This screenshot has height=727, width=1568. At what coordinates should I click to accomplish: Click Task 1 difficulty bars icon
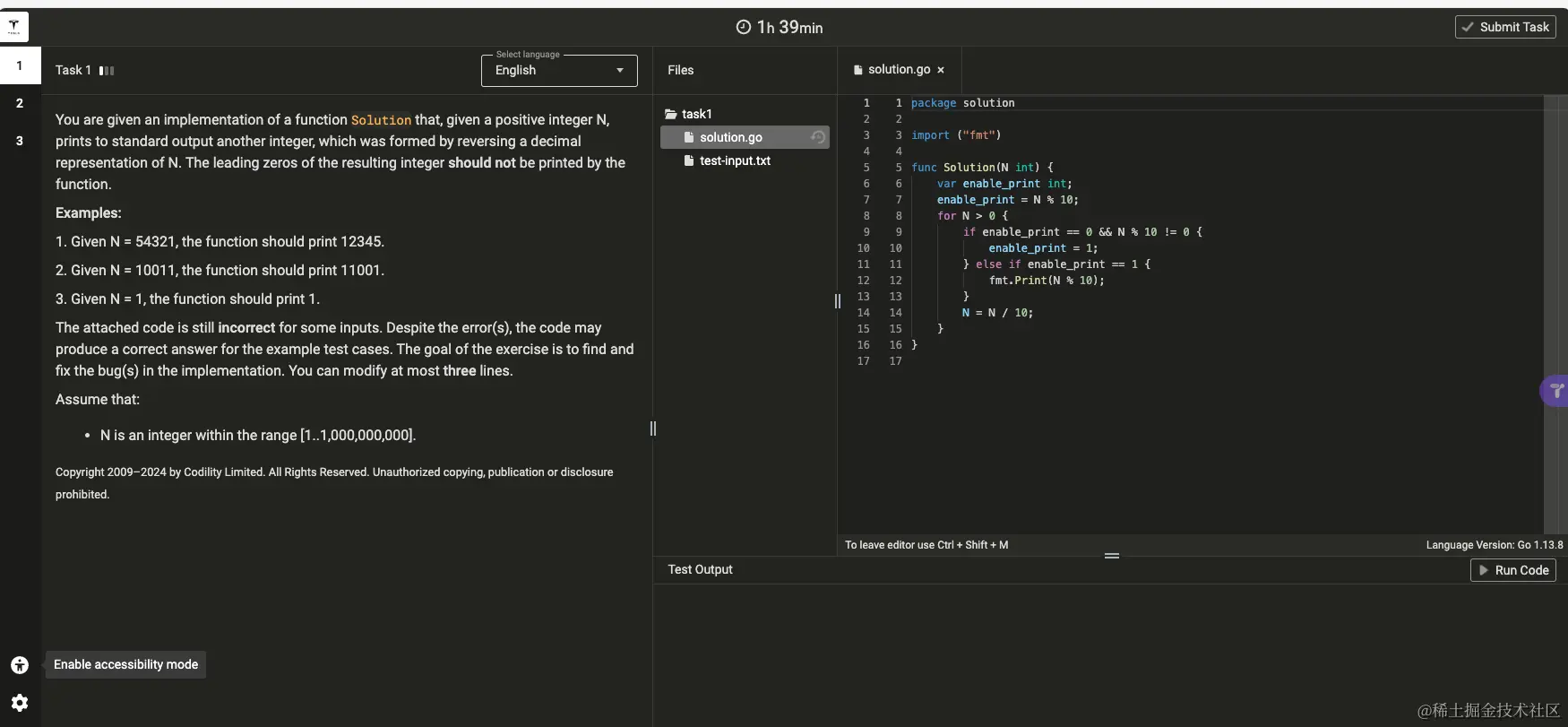point(107,70)
